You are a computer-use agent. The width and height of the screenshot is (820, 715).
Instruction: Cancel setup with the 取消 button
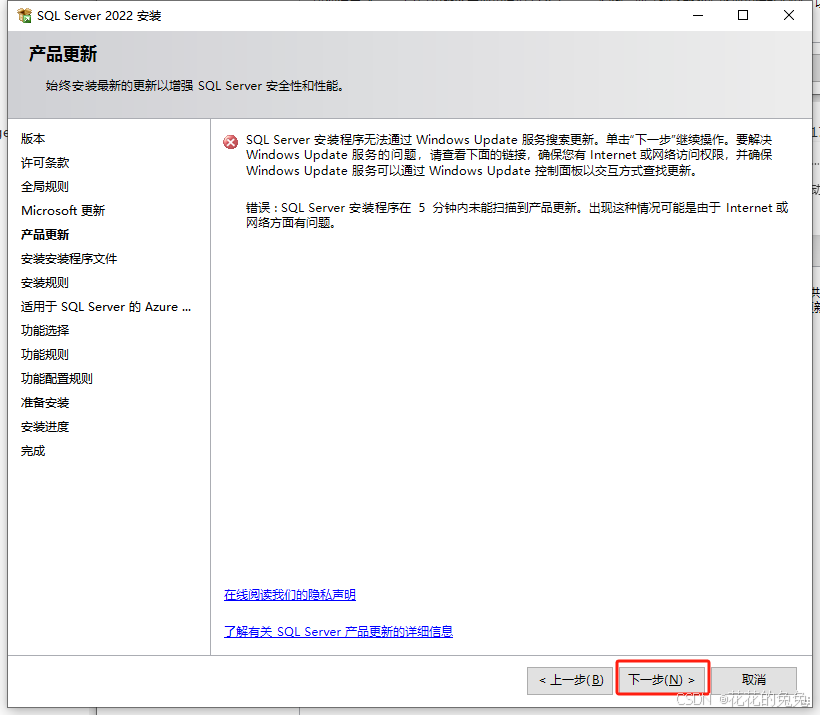click(754, 680)
